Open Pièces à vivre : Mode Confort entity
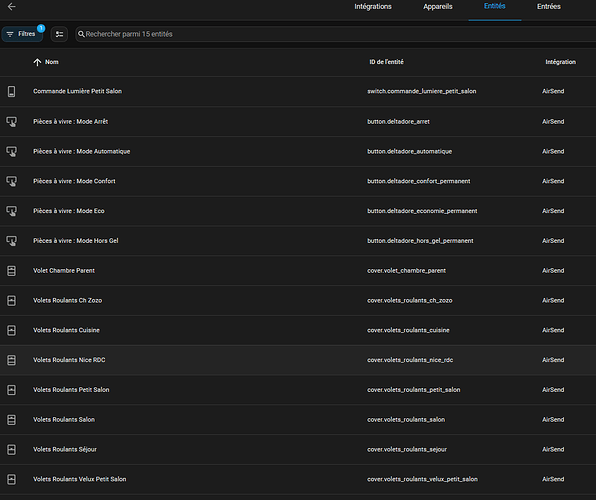Image resolution: width=596 pixels, height=500 pixels. 298,181
